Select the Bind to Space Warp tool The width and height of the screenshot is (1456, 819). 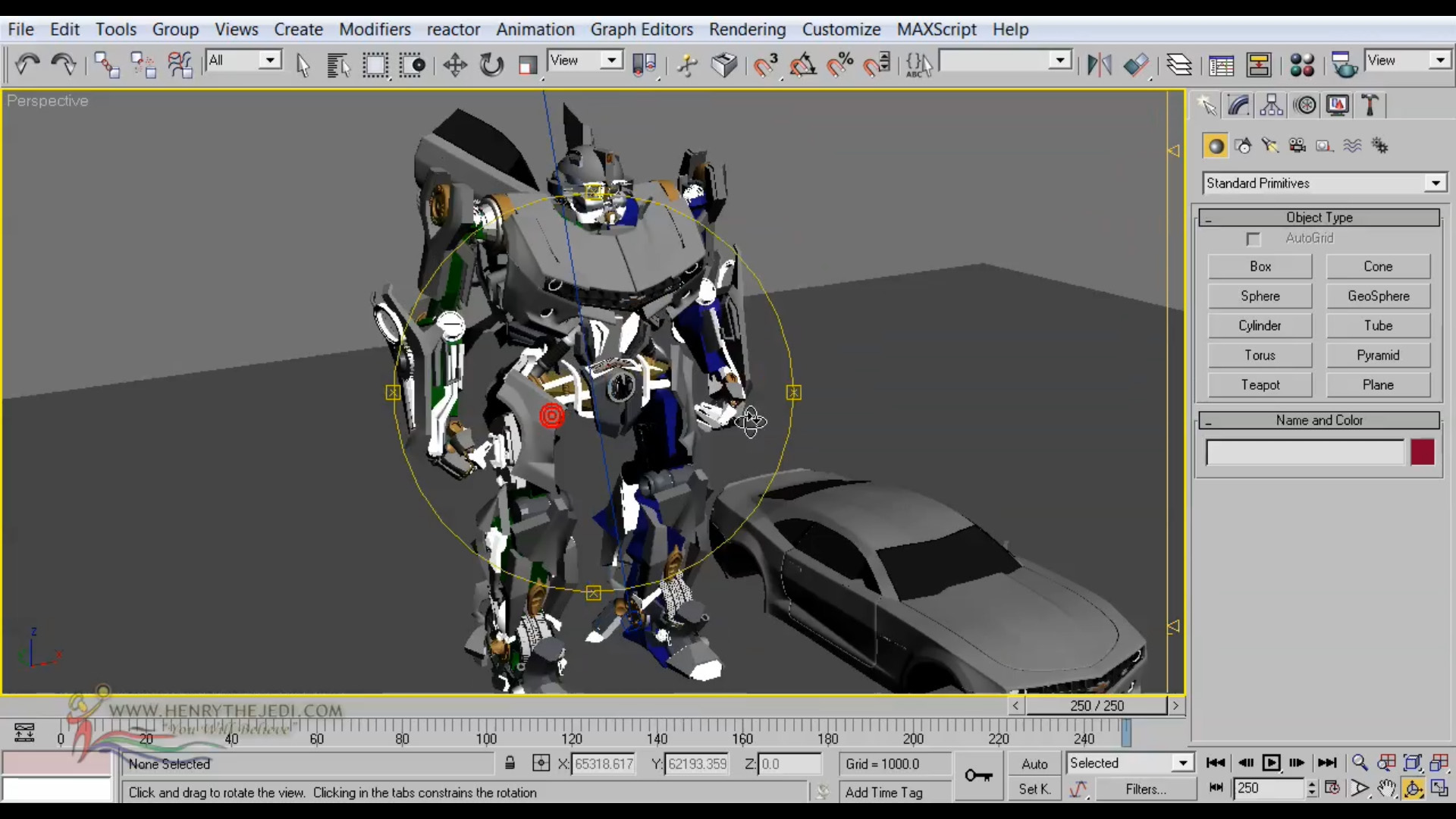point(180,64)
